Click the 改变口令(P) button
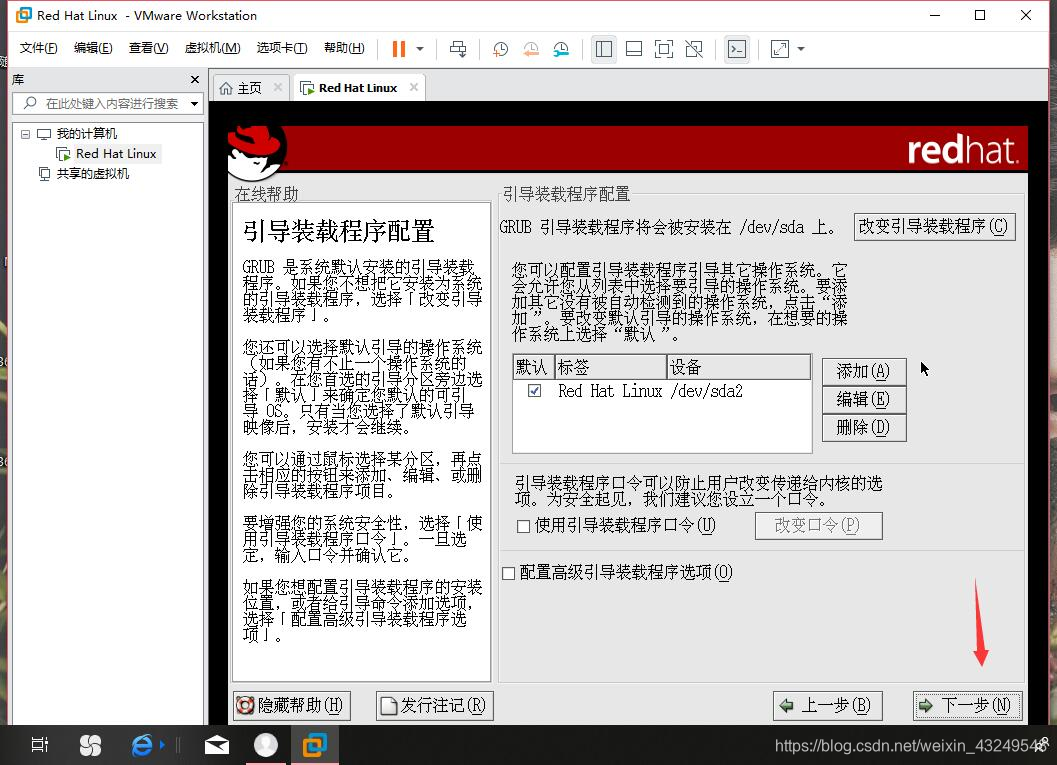1057x765 pixels. (x=818, y=526)
